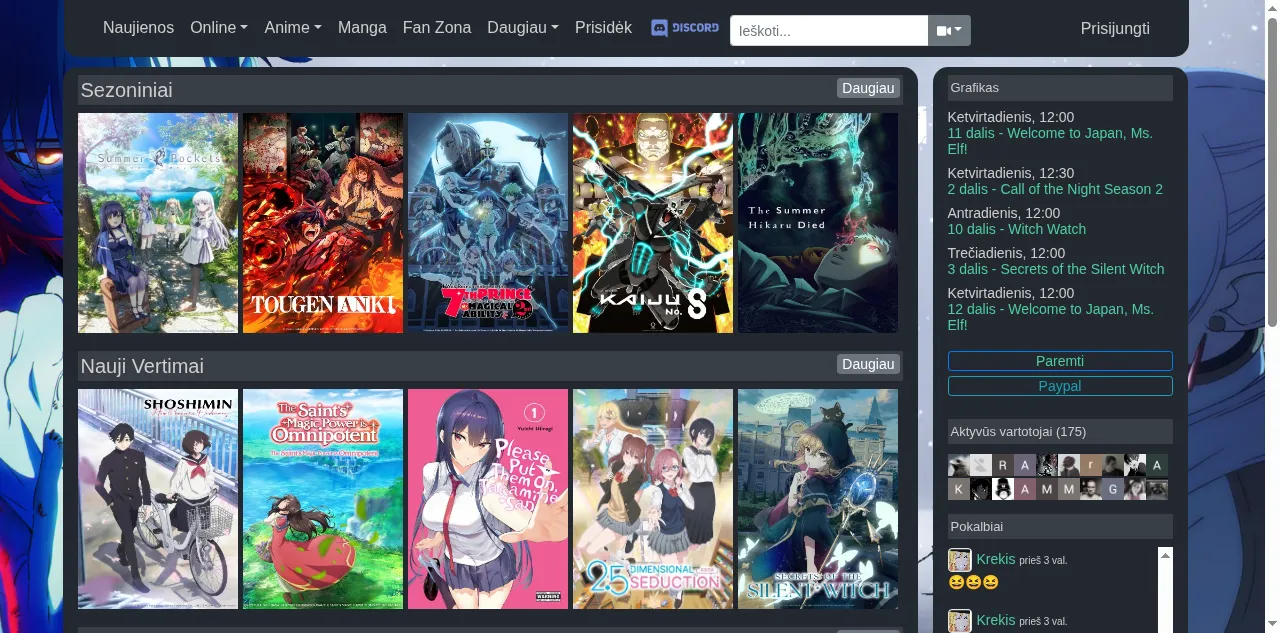Open the Discord server link

point(685,28)
